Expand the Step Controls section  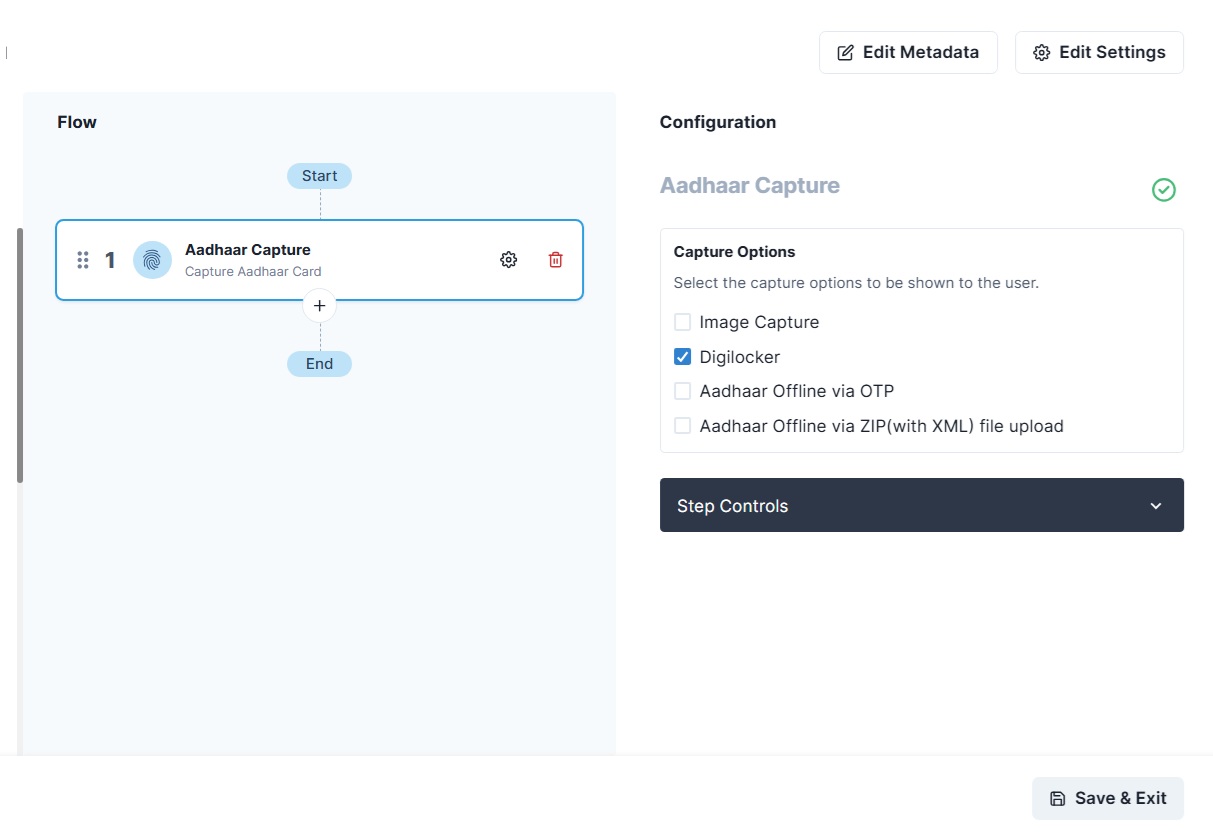(921, 505)
